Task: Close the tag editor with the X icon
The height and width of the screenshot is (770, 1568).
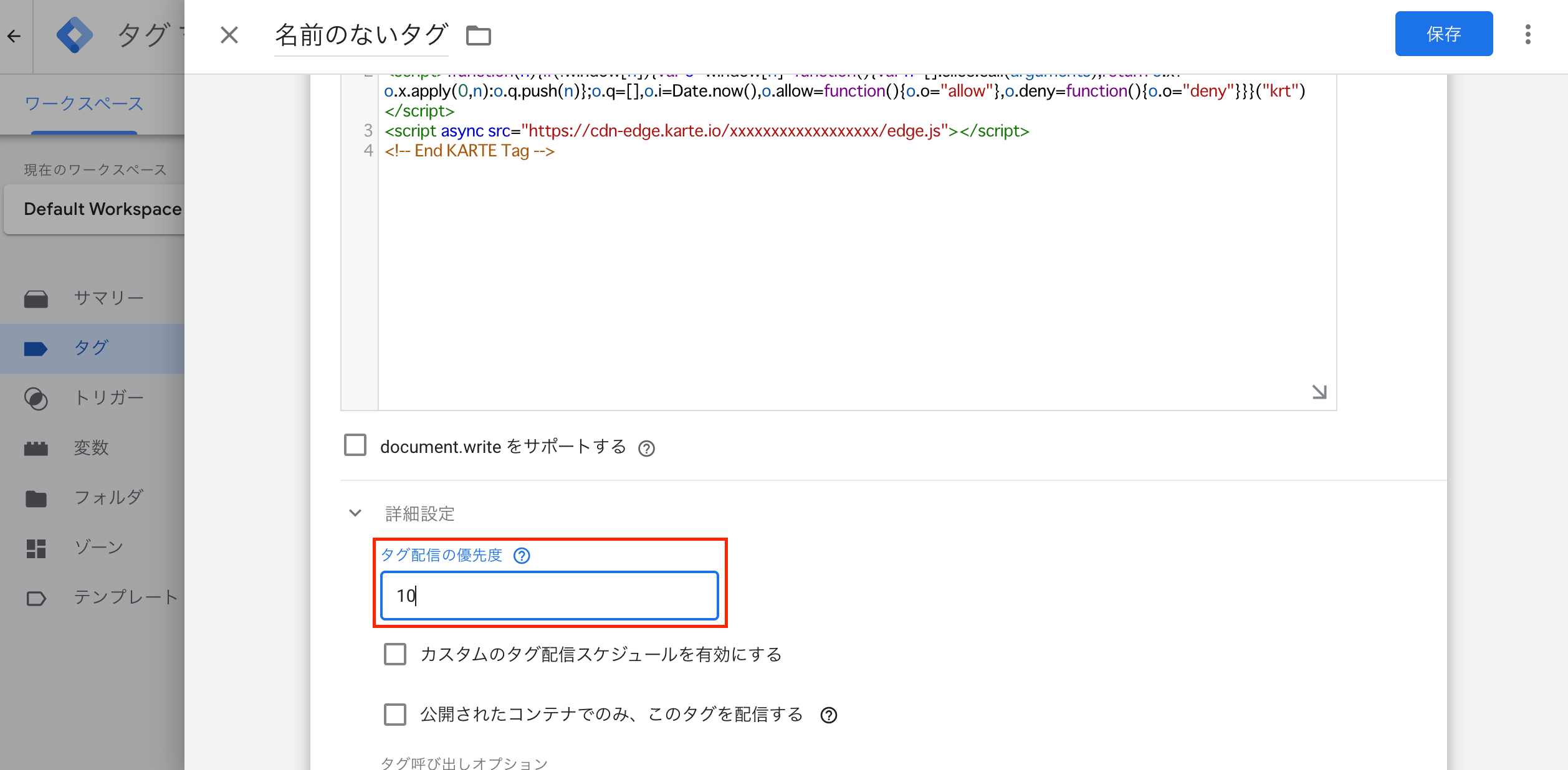Action: pyautogui.click(x=229, y=35)
